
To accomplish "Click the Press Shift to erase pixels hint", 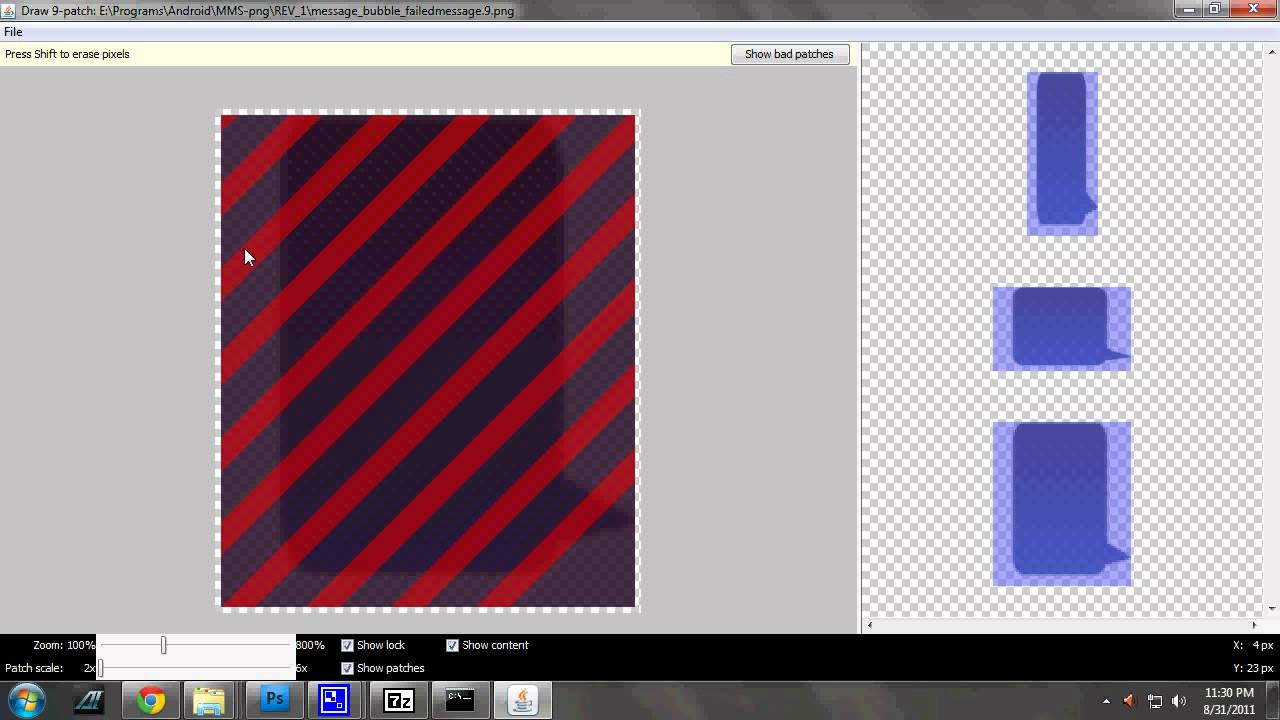I will (67, 54).
